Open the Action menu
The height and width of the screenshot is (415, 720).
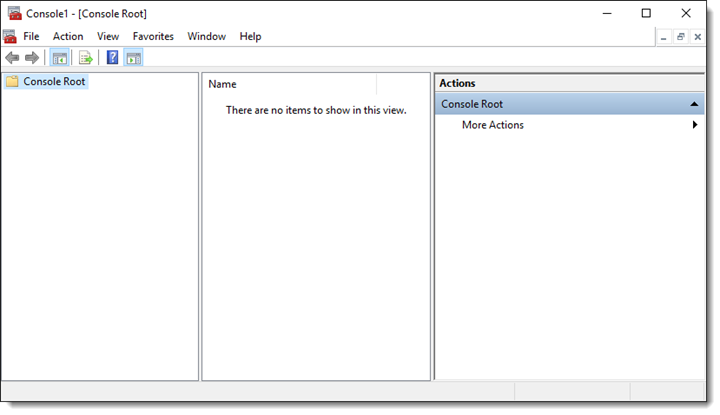click(x=68, y=36)
